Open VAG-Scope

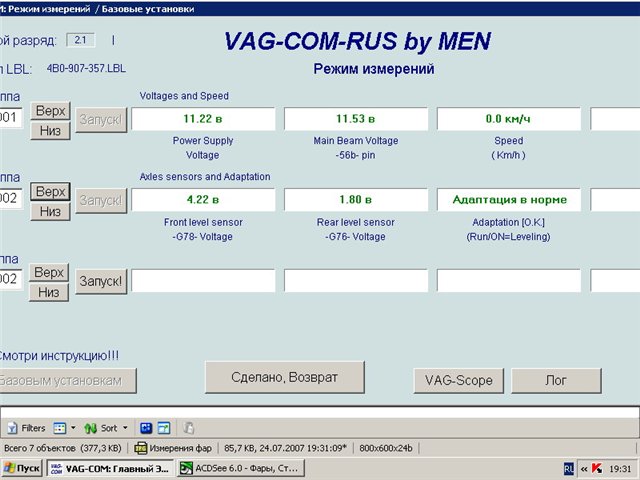point(458,380)
